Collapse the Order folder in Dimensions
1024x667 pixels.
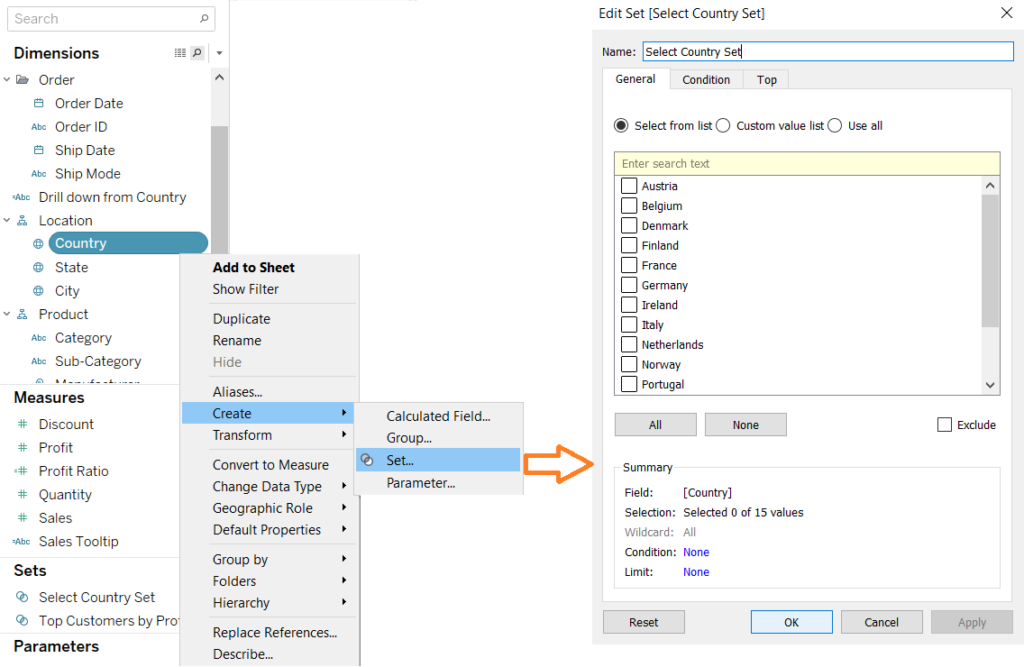tap(9, 79)
